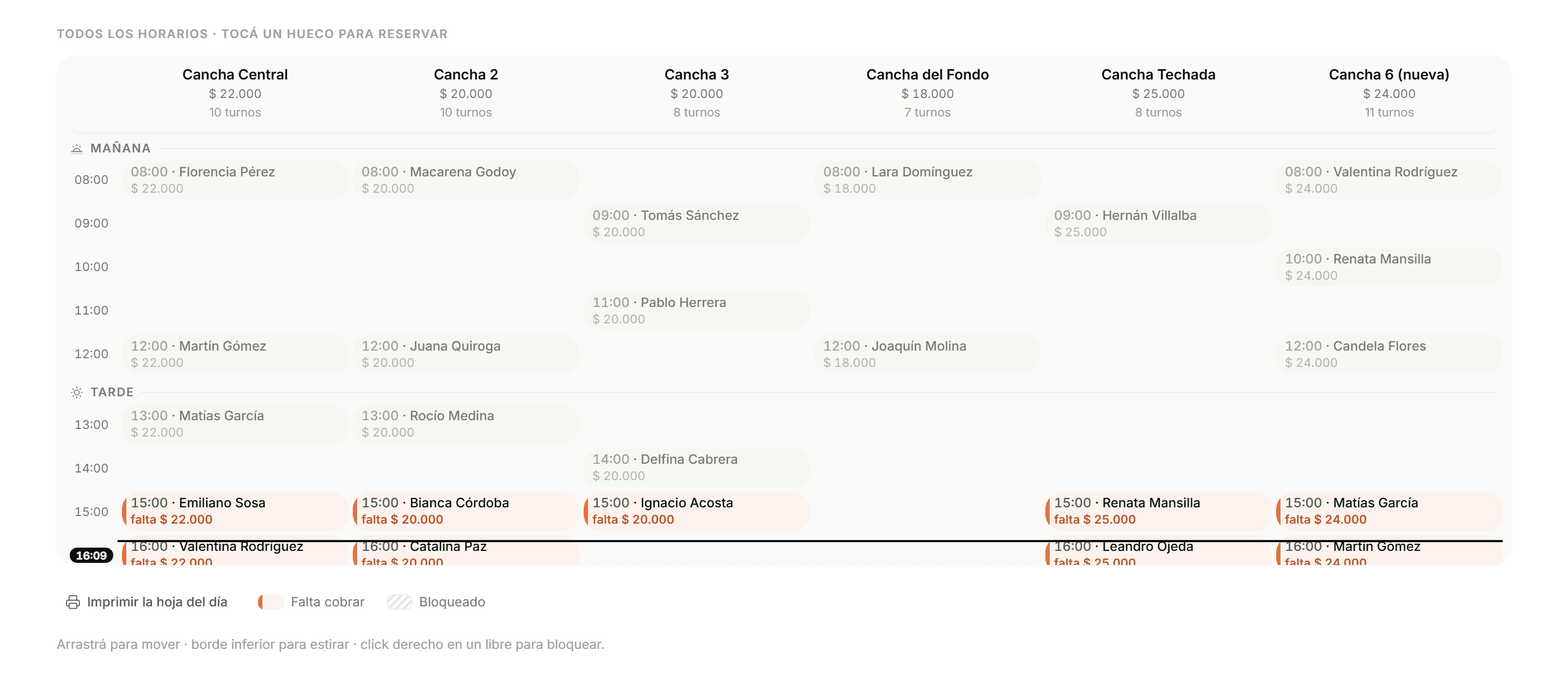
Task: Click the TARDE section label
Action: (x=112, y=392)
